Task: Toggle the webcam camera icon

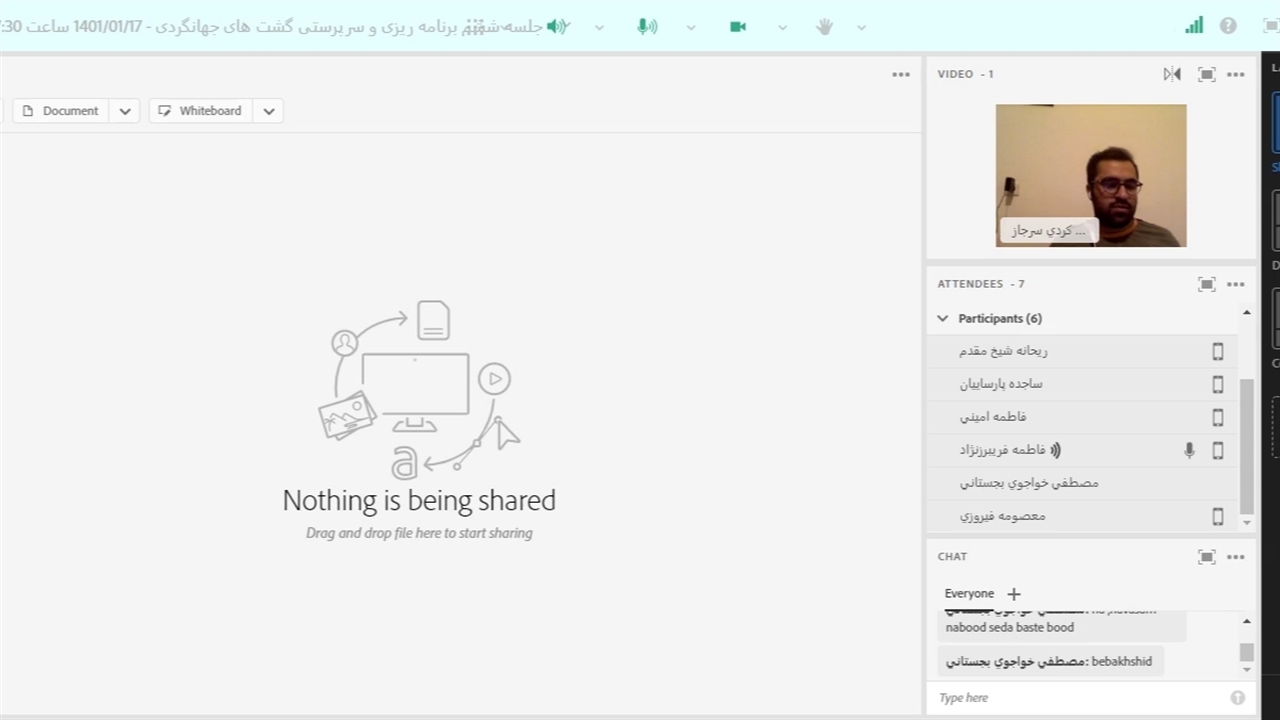Action: click(x=738, y=27)
